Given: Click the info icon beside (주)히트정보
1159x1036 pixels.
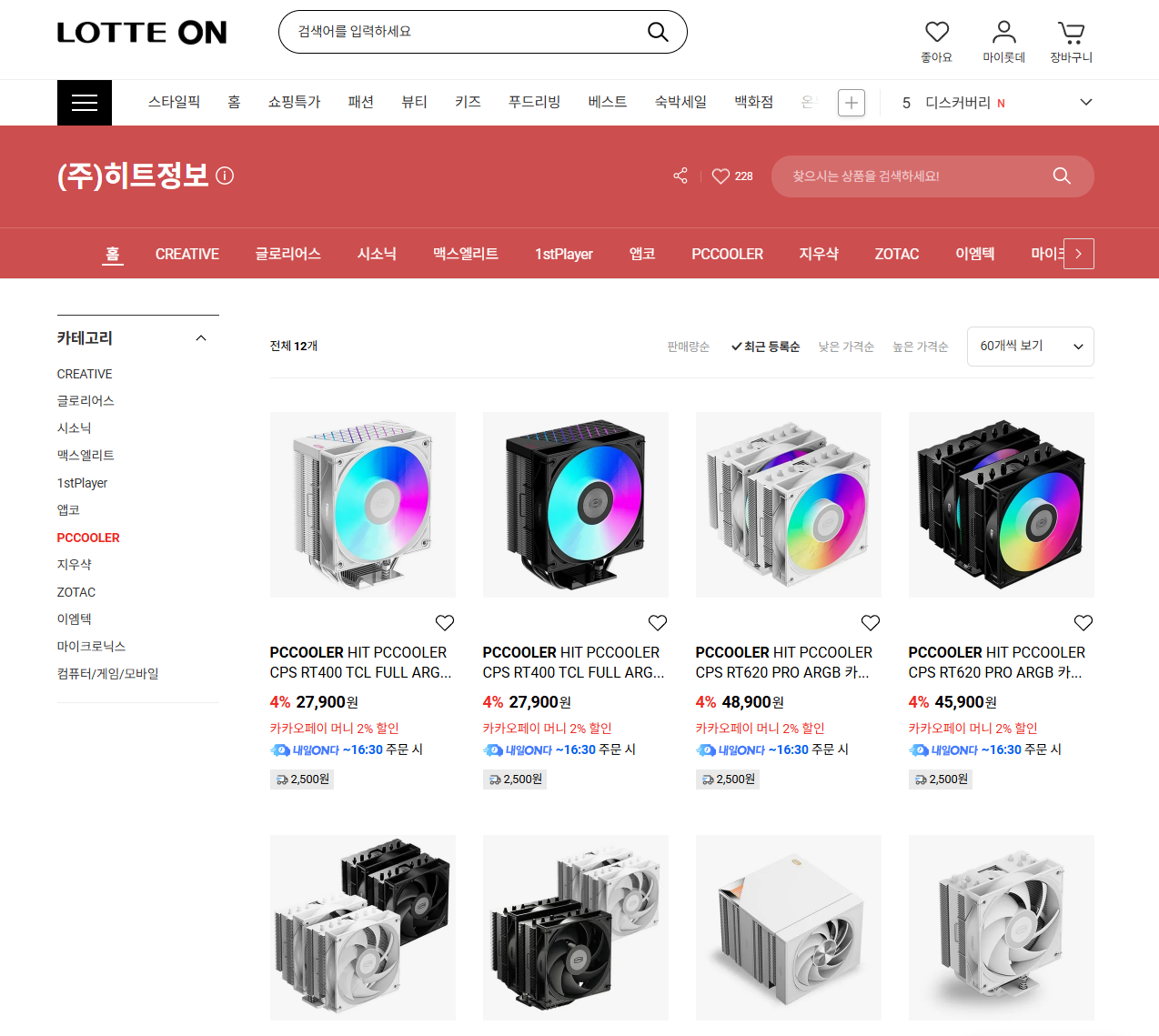Looking at the screenshot, I should click(225, 176).
